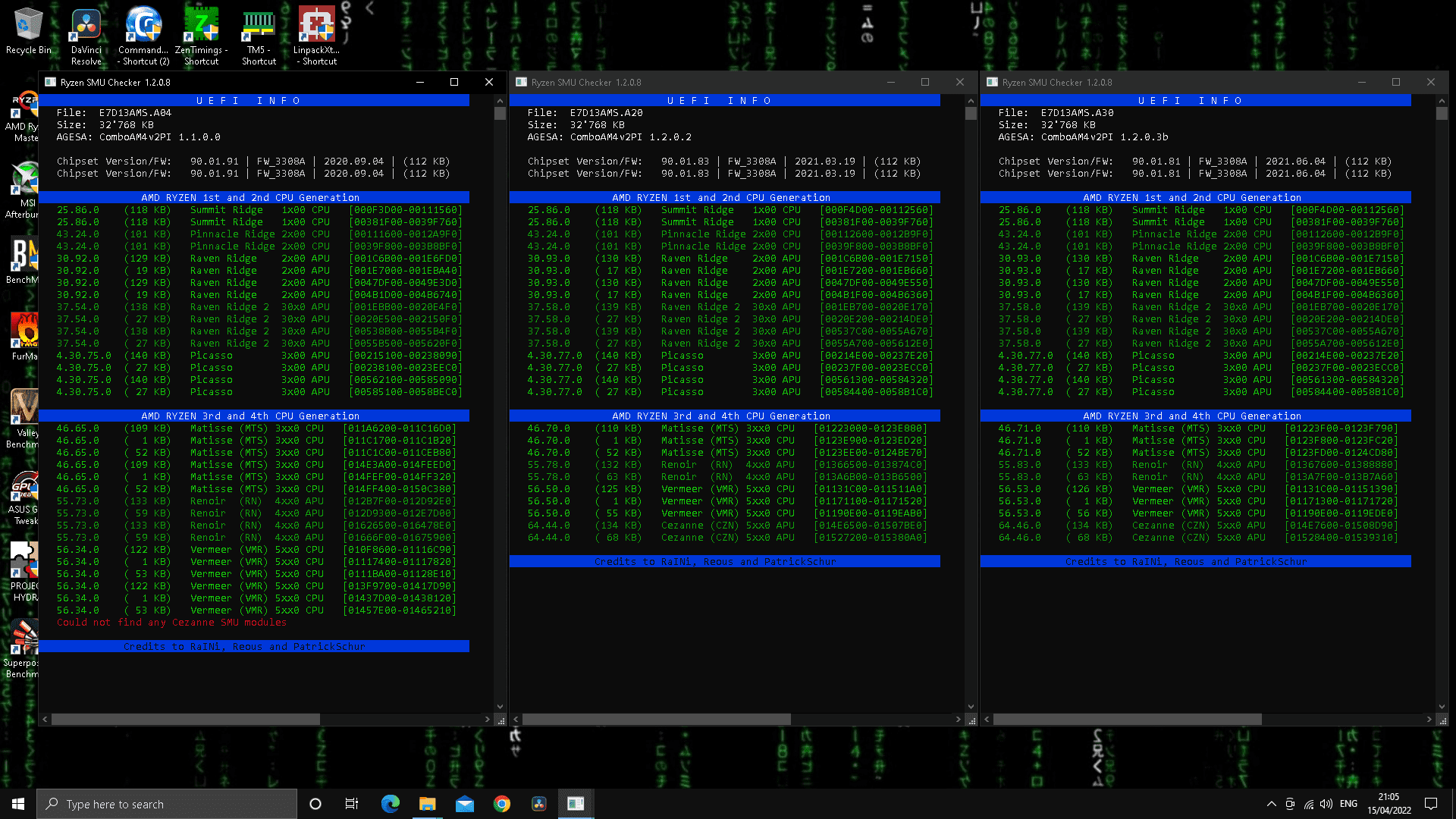Click first Cezanne (CZN) row in A20 window

[727, 526]
